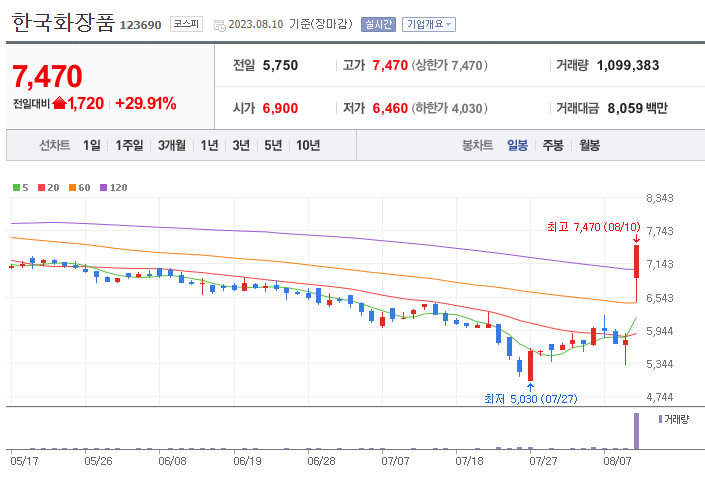The height and width of the screenshot is (488, 705).
Task: Show the 5년 line chart
Action: tap(273, 145)
